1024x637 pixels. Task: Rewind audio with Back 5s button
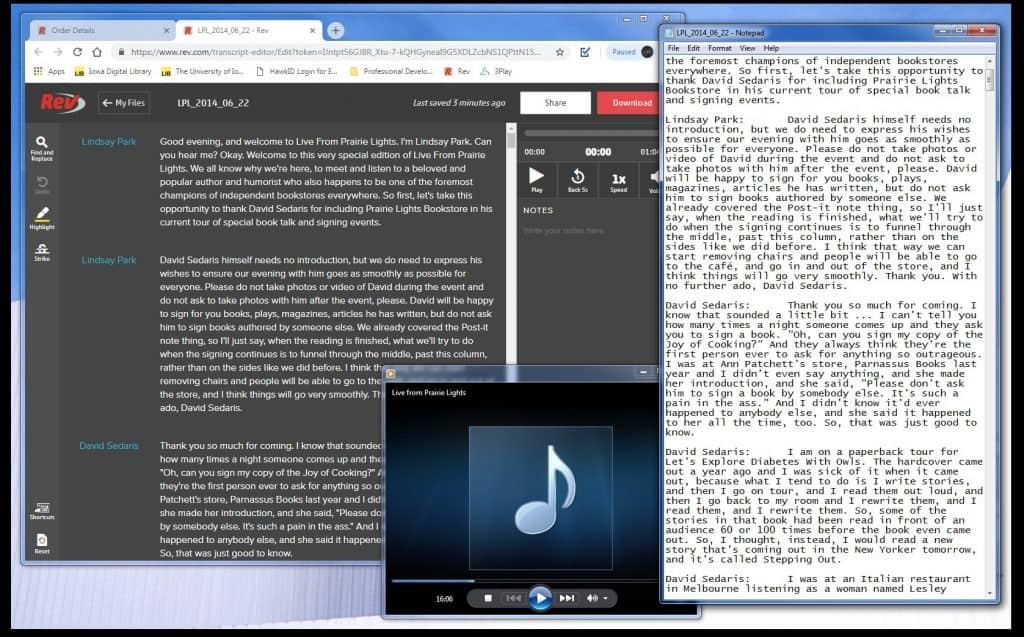coord(577,179)
